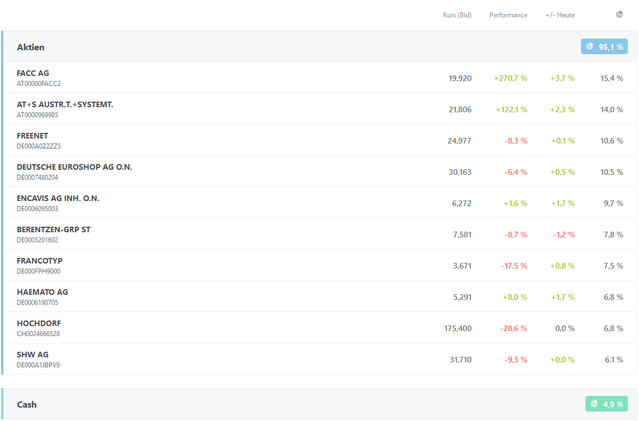Click SHW AG price 31,710

[x=461, y=360]
